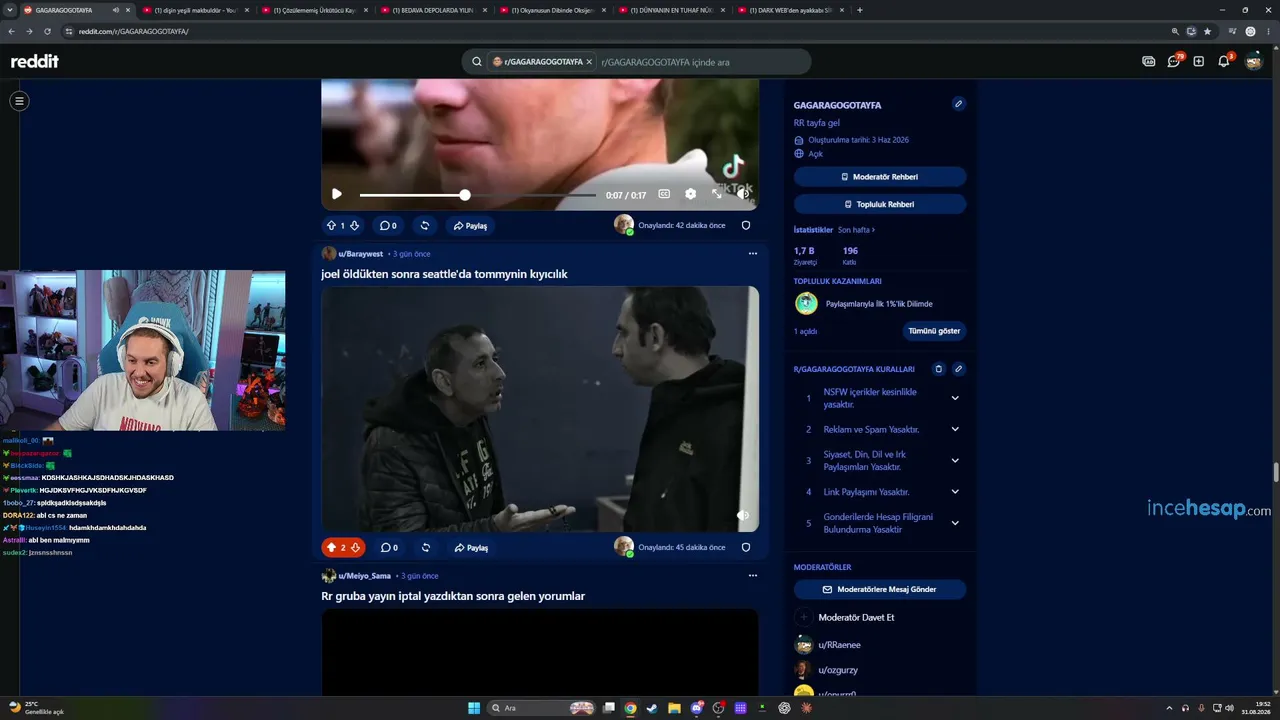Open the post titled joel öldükten sonra
1280x720 pixels.
tap(444, 274)
